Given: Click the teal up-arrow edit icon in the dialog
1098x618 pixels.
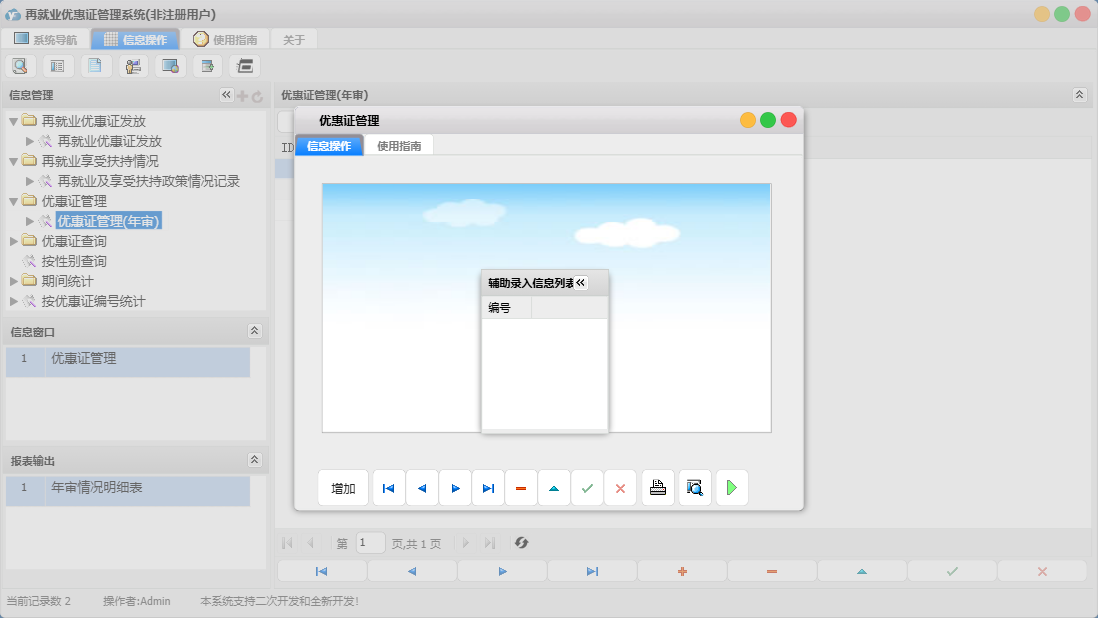Looking at the screenshot, I should [554, 488].
